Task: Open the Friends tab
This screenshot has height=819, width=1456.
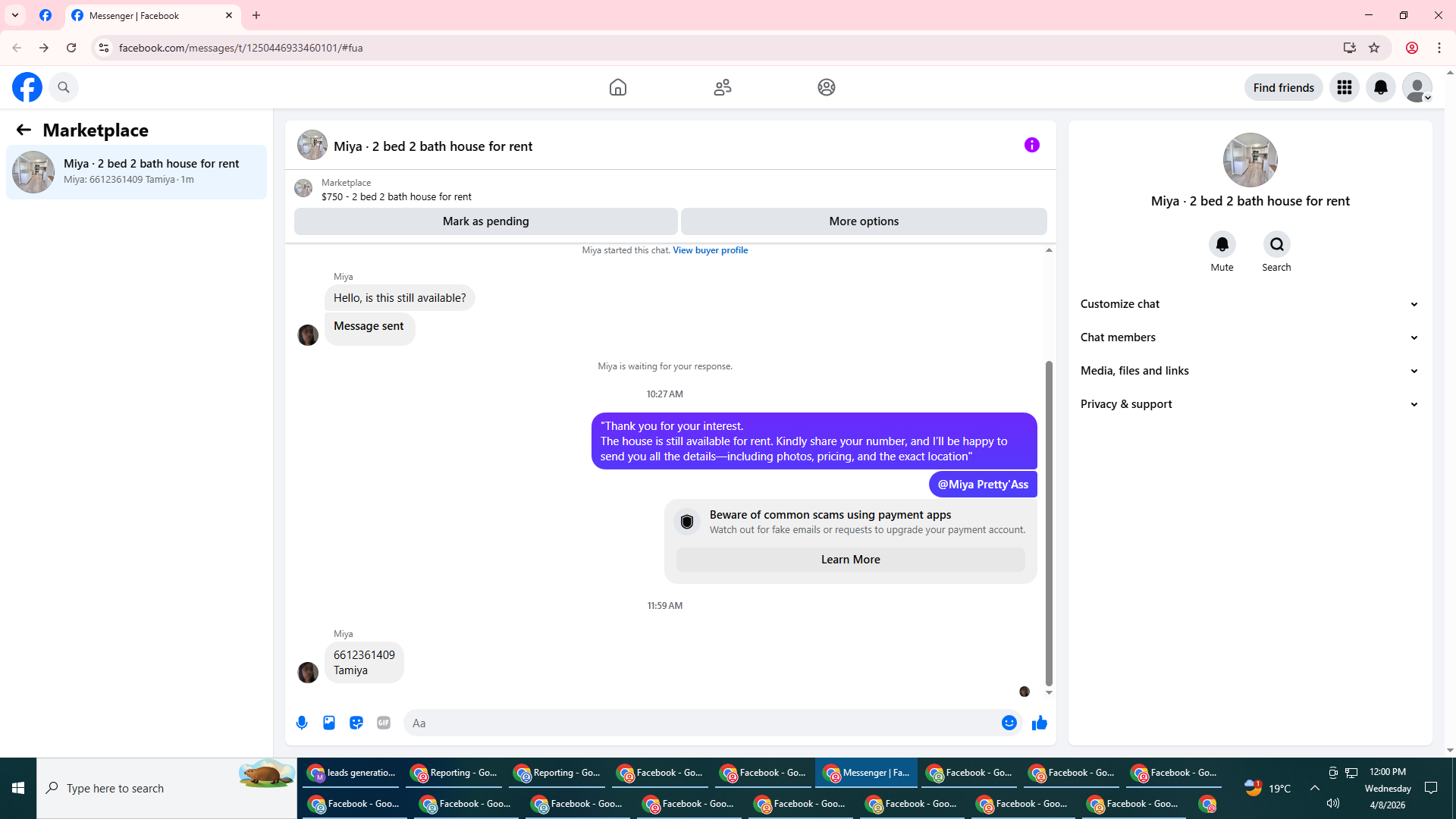Action: tap(722, 87)
